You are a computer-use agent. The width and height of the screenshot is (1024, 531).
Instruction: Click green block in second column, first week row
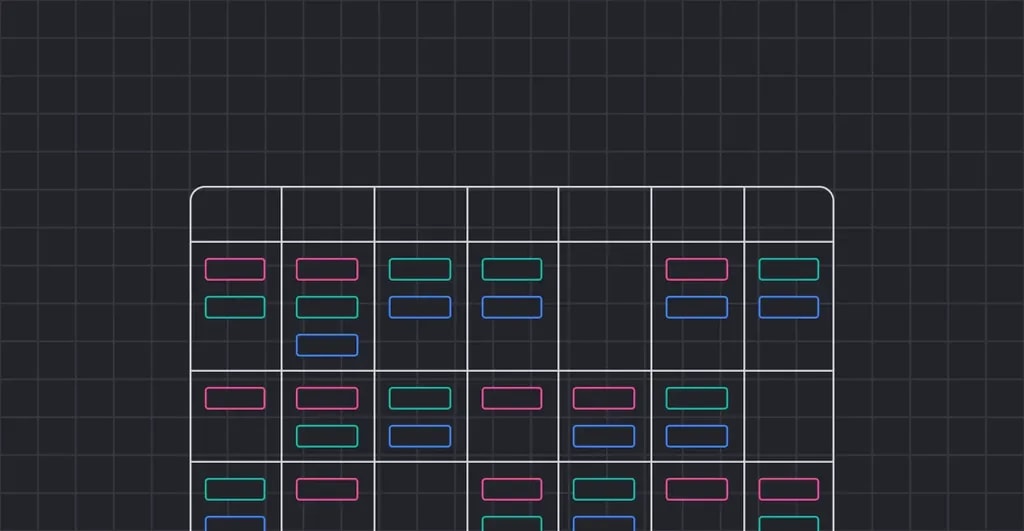pyautogui.click(x=327, y=307)
